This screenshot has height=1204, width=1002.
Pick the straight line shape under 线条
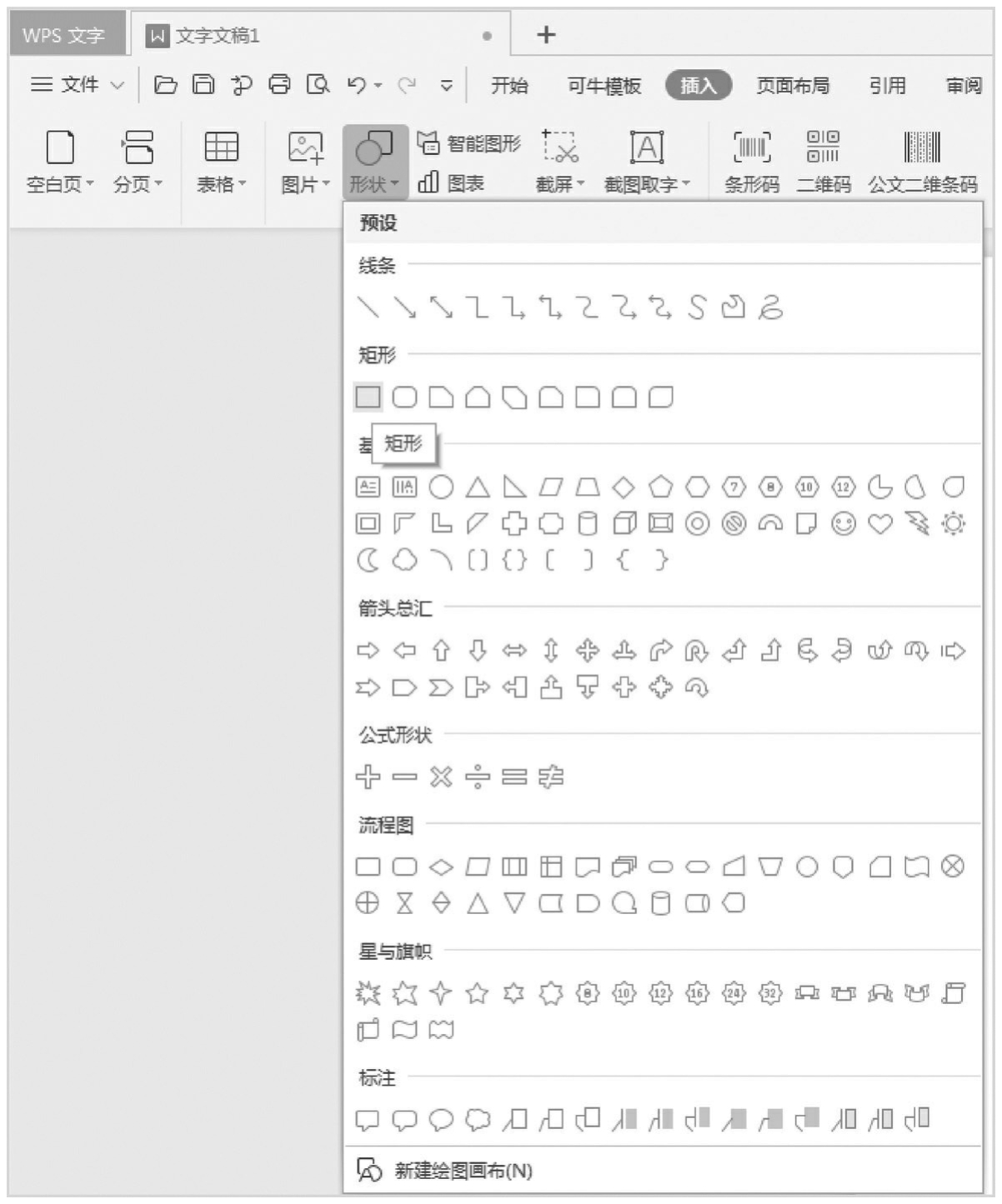tap(368, 307)
